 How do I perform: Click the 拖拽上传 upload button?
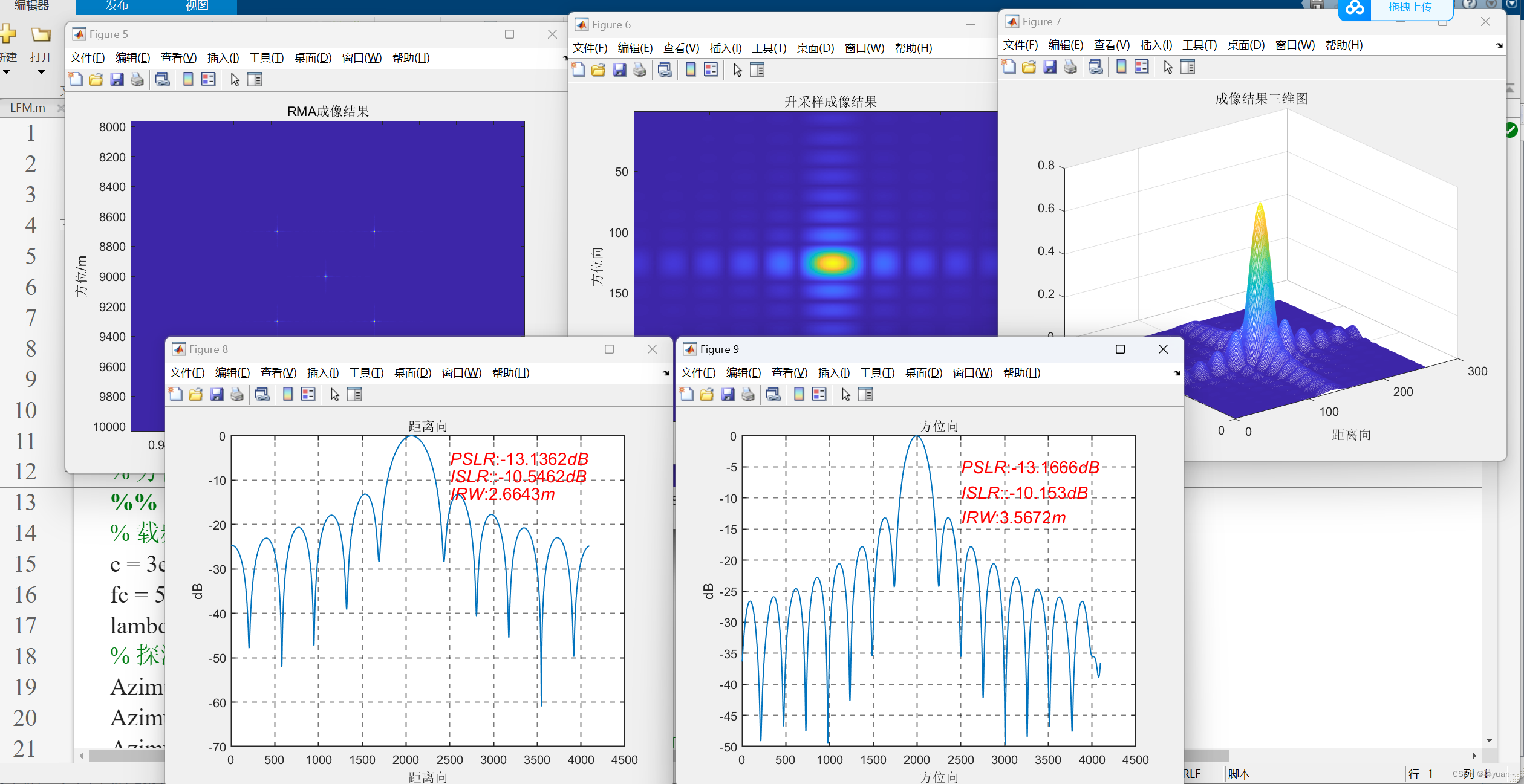click(1410, 7)
